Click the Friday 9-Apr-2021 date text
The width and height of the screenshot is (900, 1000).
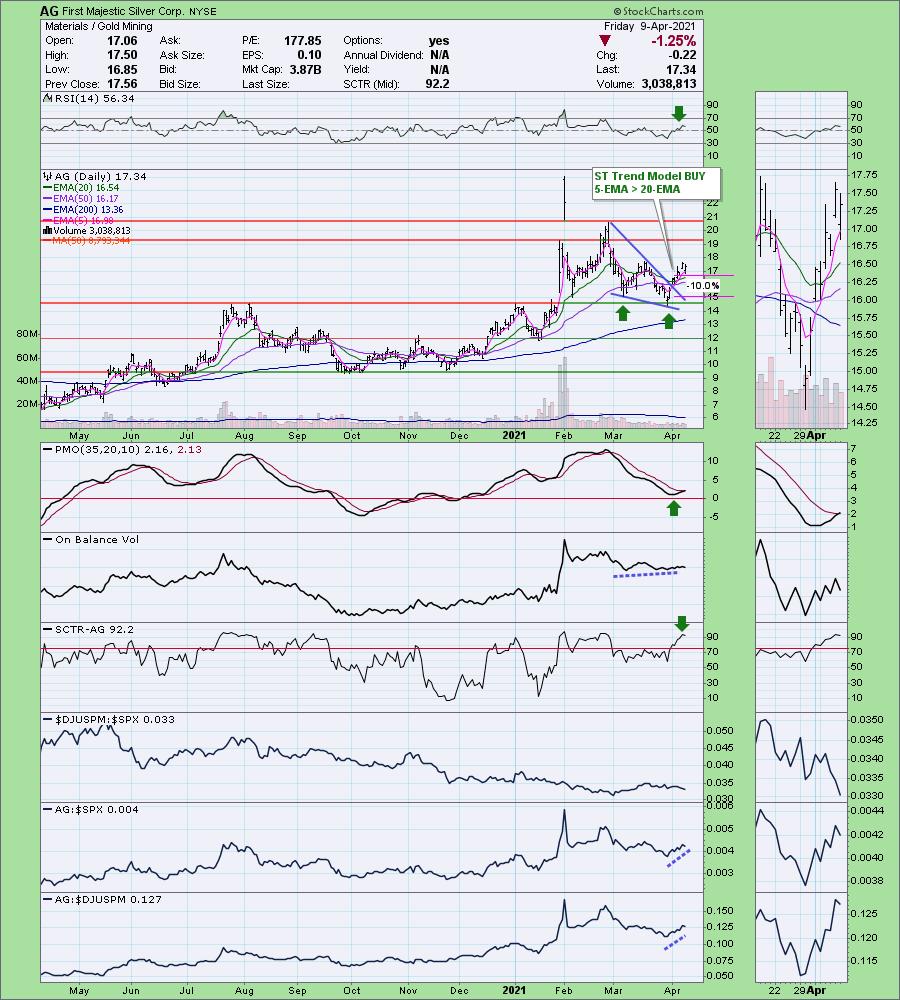pos(650,26)
